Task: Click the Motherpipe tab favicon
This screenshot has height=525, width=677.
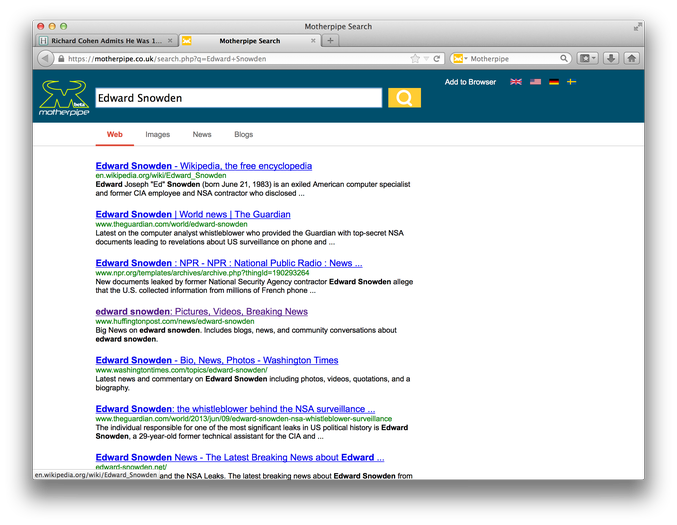Action: point(187,41)
